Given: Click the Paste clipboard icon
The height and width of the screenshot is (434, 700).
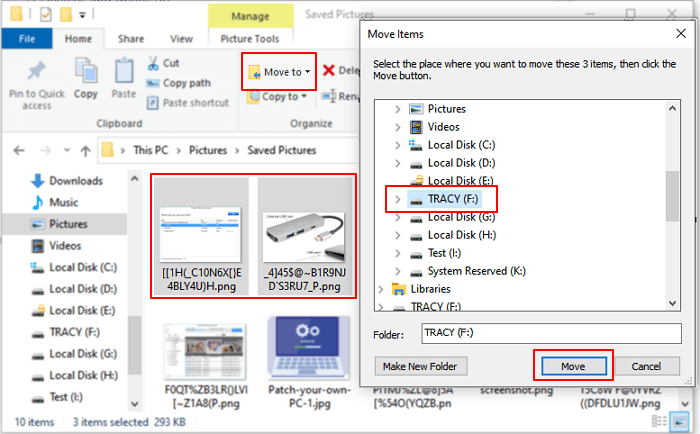Looking at the screenshot, I should point(123,72).
